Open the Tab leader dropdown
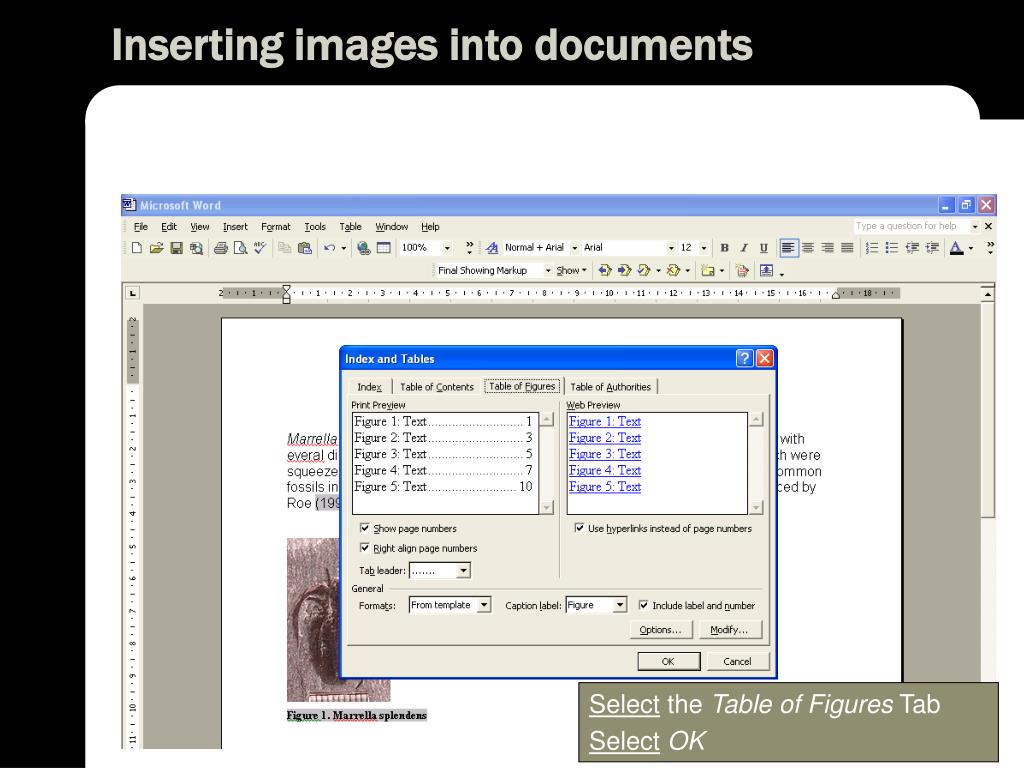Screen dimensions: 1024x768 pyautogui.click(x=463, y=570)
